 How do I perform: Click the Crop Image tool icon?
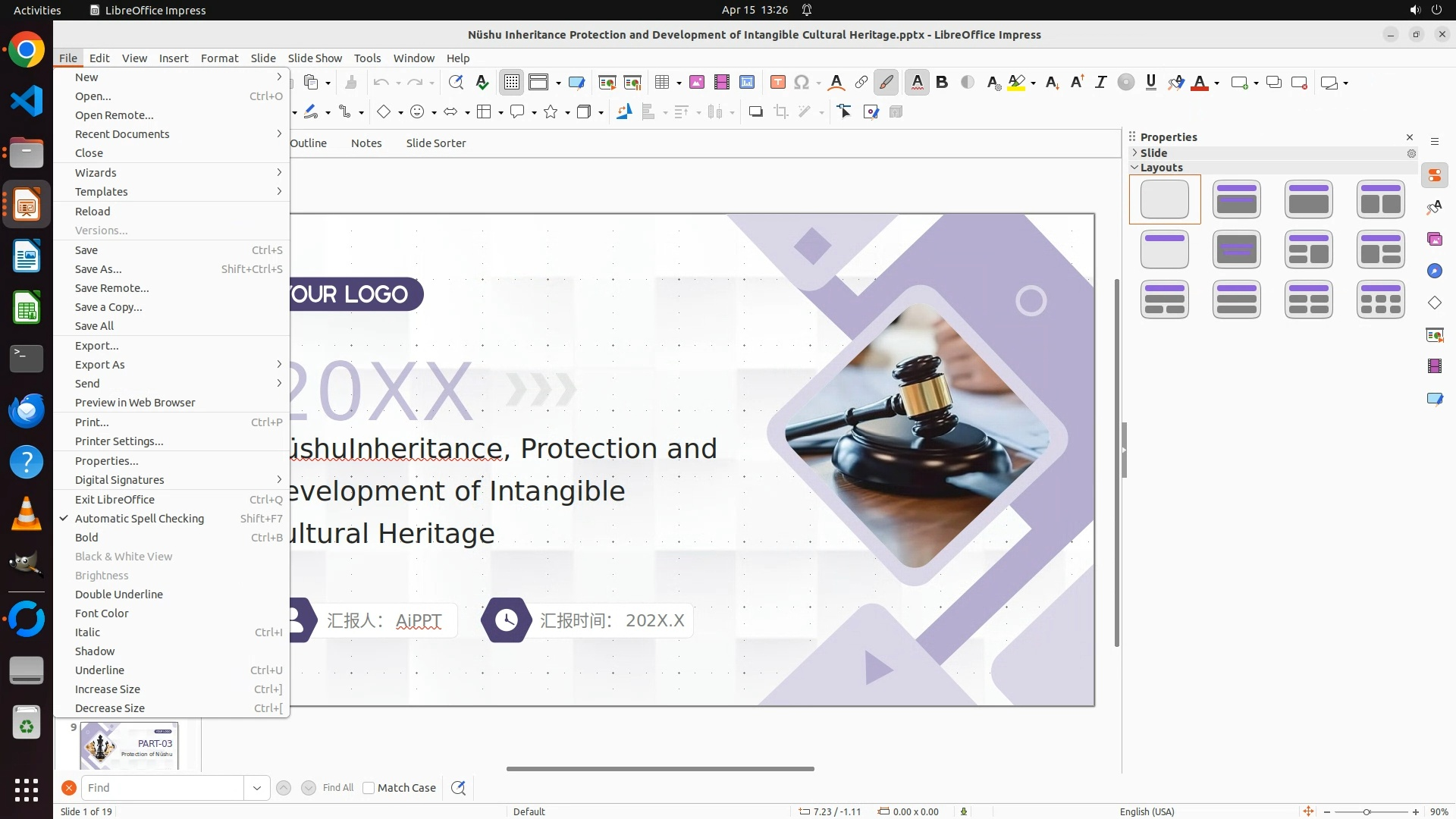pos(780,112)
